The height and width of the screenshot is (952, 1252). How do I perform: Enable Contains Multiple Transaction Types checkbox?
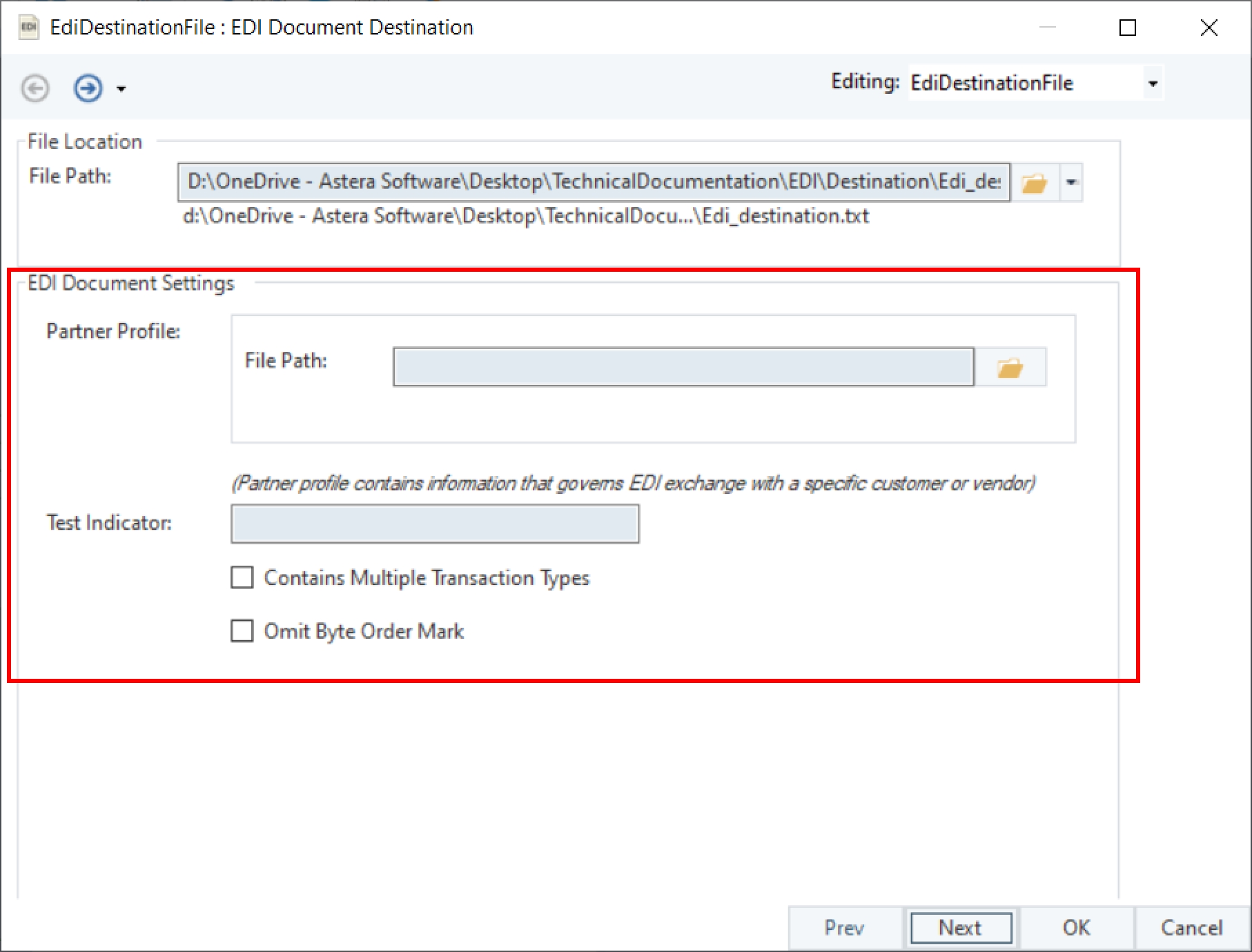[242, 577]
